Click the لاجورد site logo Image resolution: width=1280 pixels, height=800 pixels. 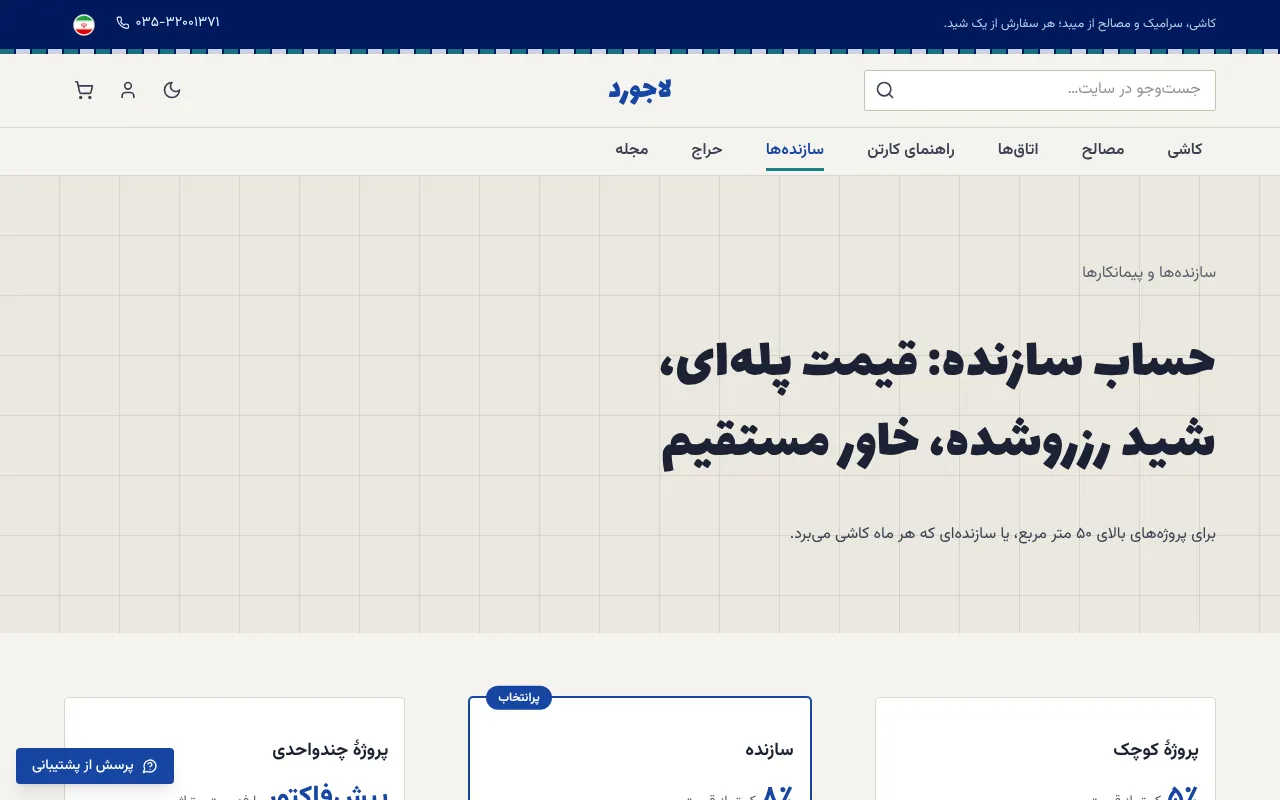[x=640, y=90]
